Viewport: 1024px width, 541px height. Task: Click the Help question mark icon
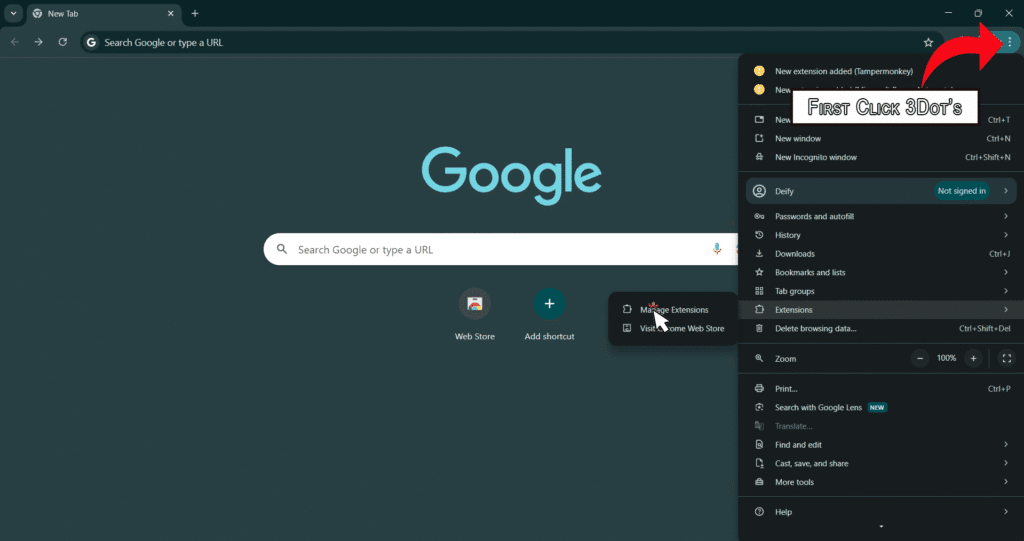click(759, 512)
